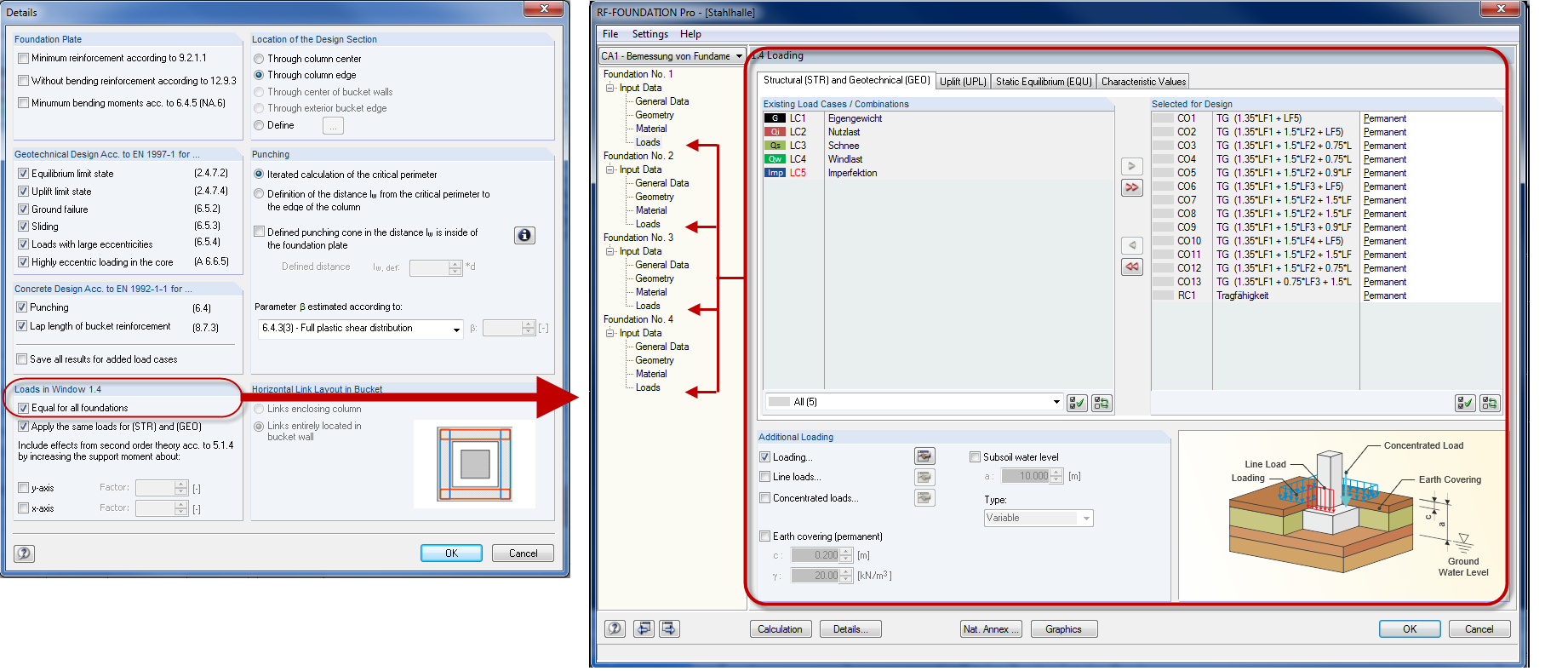Select Iterated calculation of critical perimeter

pos(259,174)
